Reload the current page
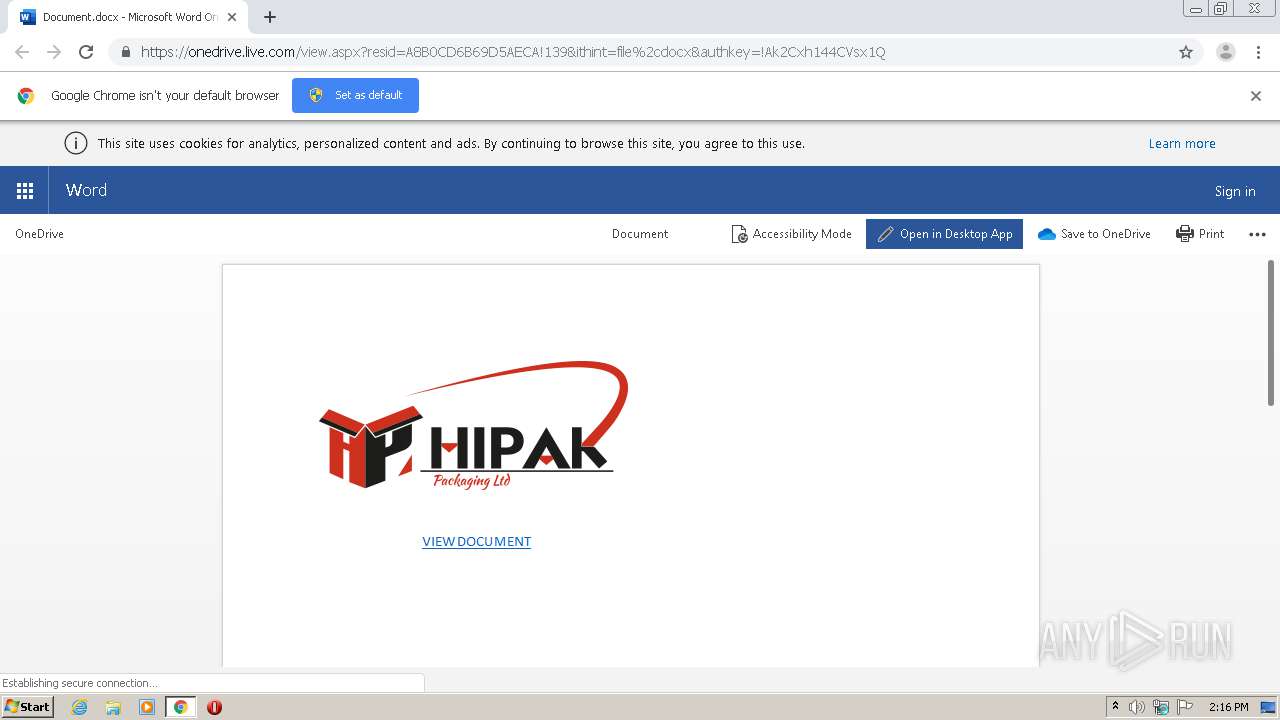Screen dimensions: 1280x720 (x=86, y=52)
